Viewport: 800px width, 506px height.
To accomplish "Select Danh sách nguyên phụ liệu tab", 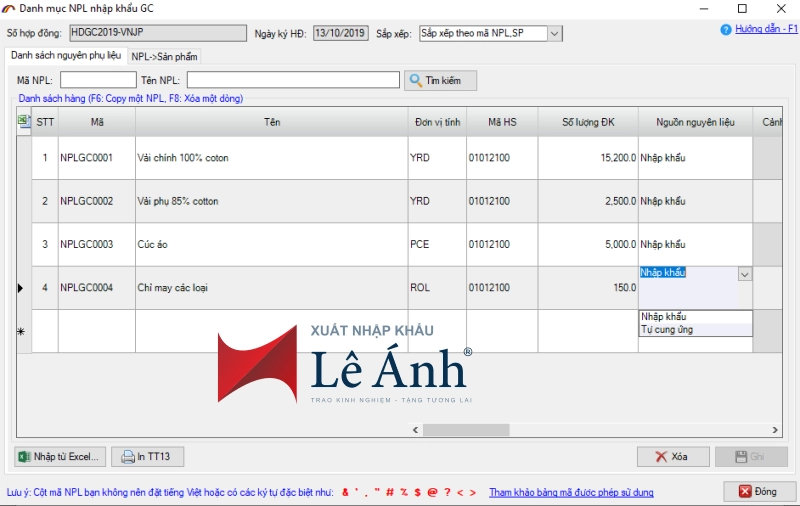I will (66, 56).
